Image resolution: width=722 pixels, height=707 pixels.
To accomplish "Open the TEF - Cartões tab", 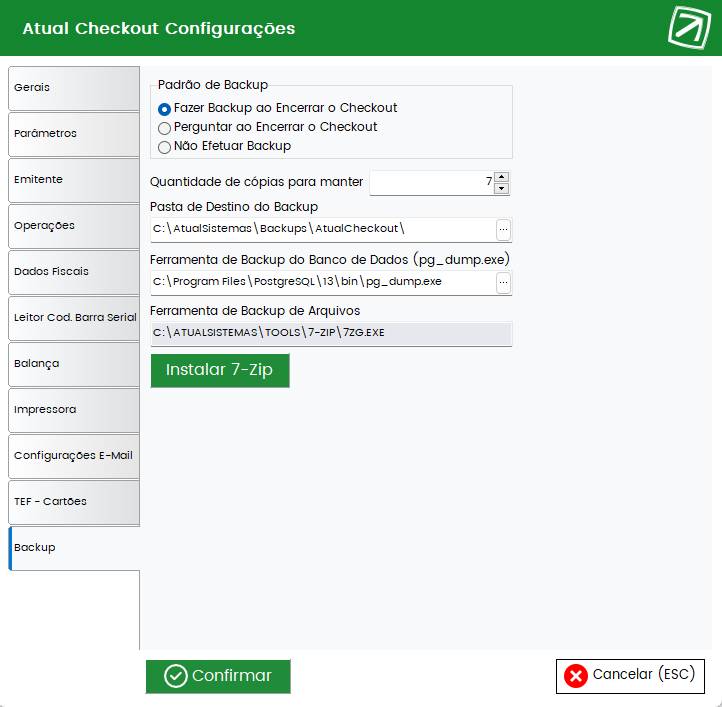I will [74, 502].
